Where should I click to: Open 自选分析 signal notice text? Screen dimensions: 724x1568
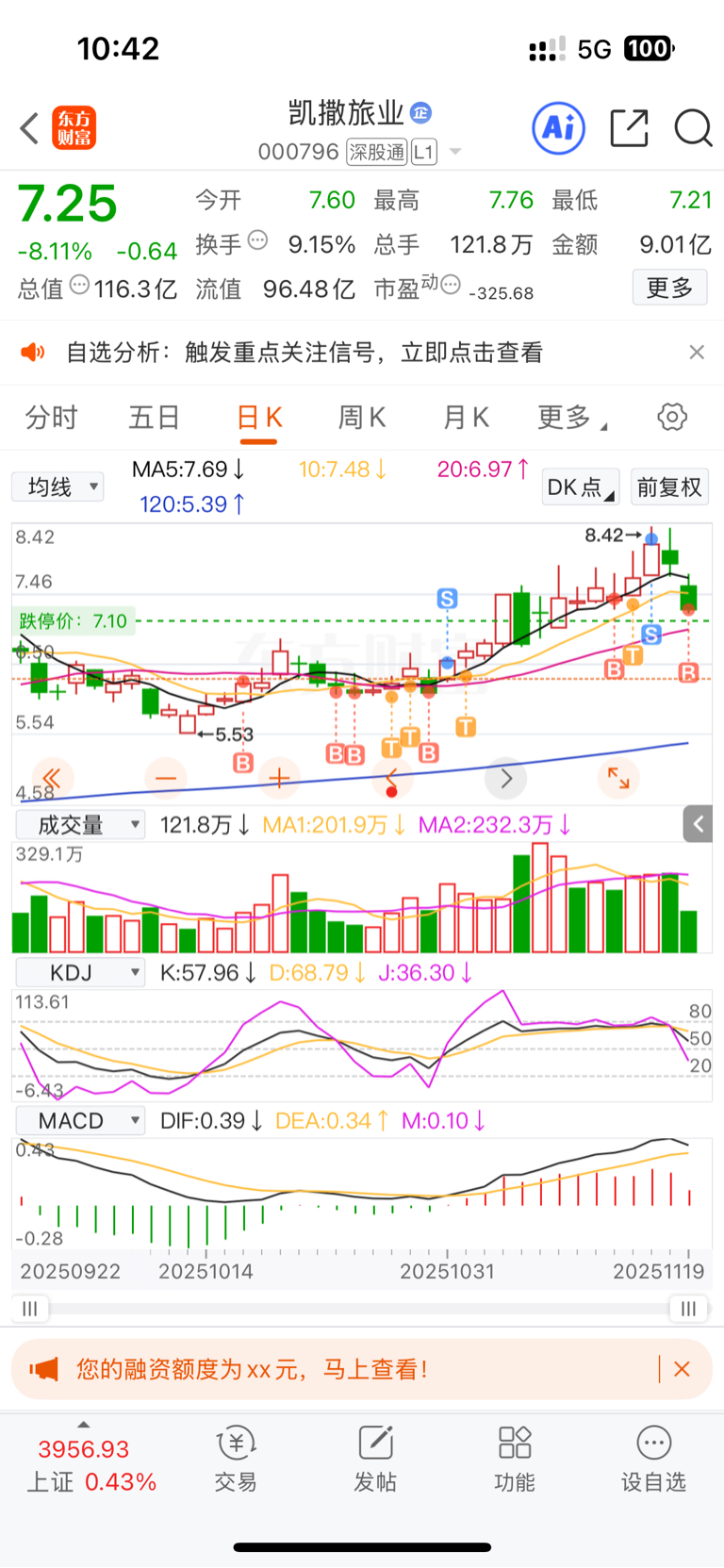pyautogui.click(x=304, y=353)
